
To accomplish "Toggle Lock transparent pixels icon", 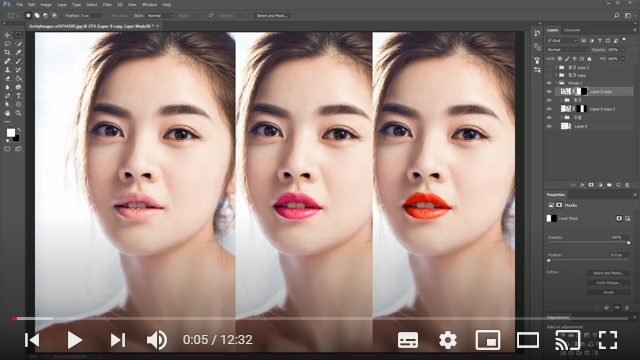I will coord(560,59).
